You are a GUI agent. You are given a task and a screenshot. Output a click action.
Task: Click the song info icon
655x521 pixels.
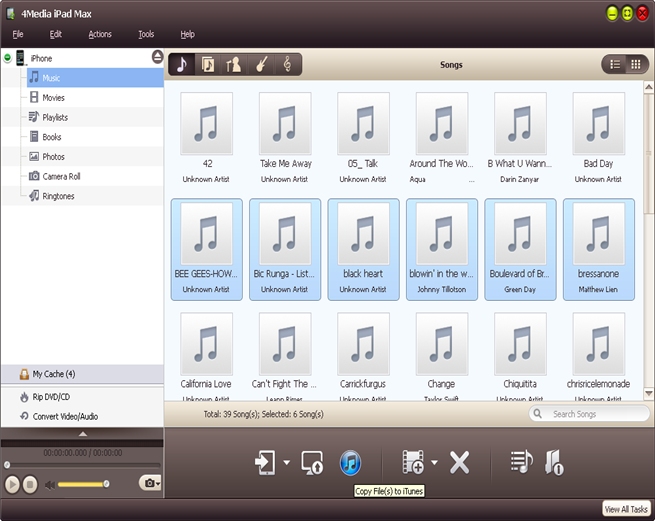(x=554, y=463)
